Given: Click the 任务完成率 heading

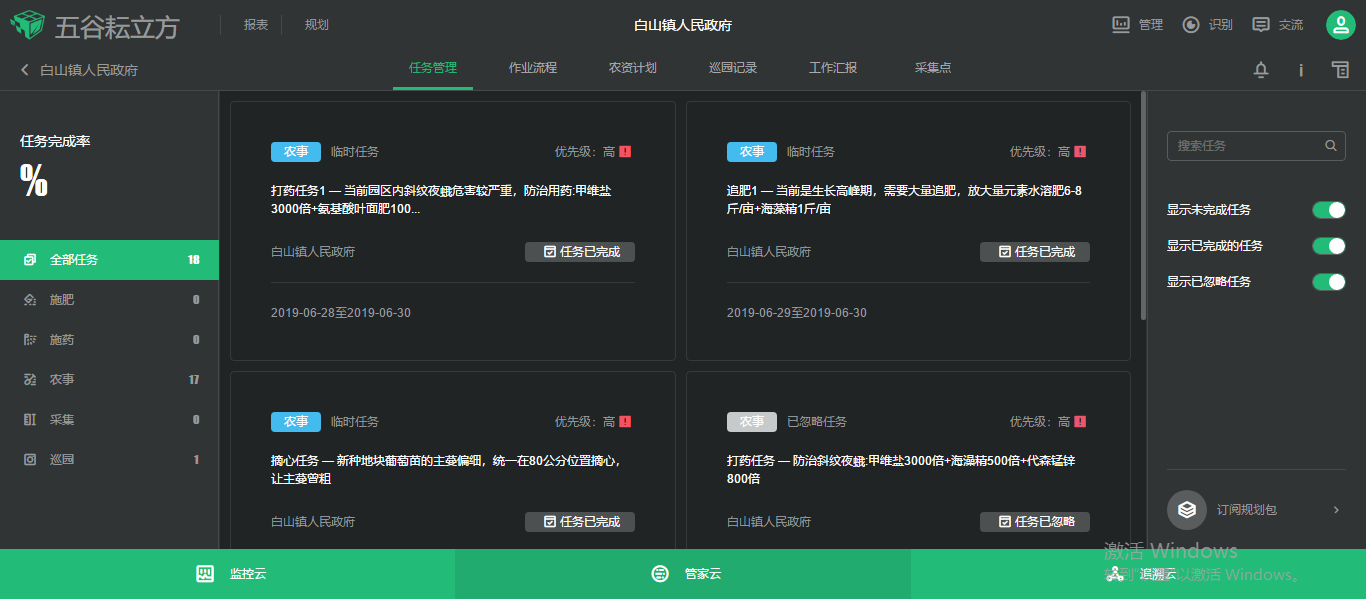Looking at the screenshot, I should [x=55, y=142].
